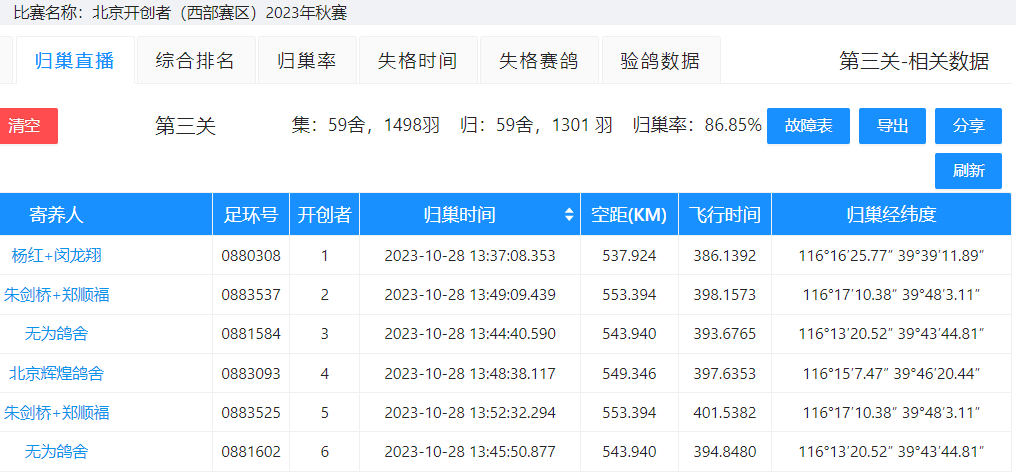This screenshot has width=1016, height=472.
Task: Select the 归巢直播 tab
Action: [74, 61]
